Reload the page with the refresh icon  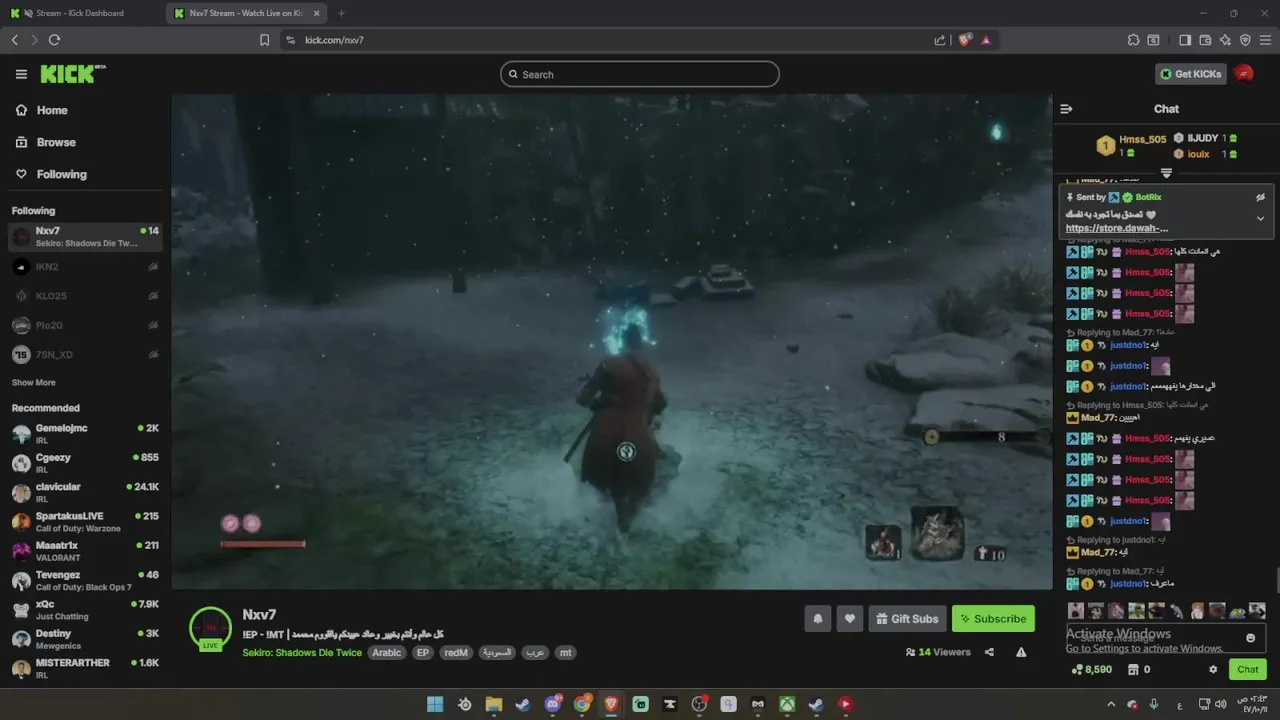click(x=54, y=40)
